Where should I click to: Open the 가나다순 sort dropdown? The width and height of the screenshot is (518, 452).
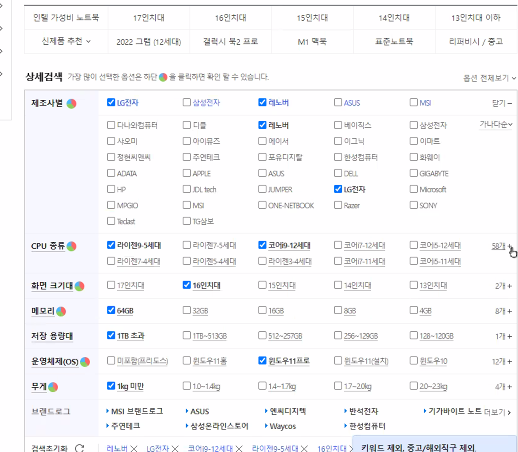pos(496,124)
